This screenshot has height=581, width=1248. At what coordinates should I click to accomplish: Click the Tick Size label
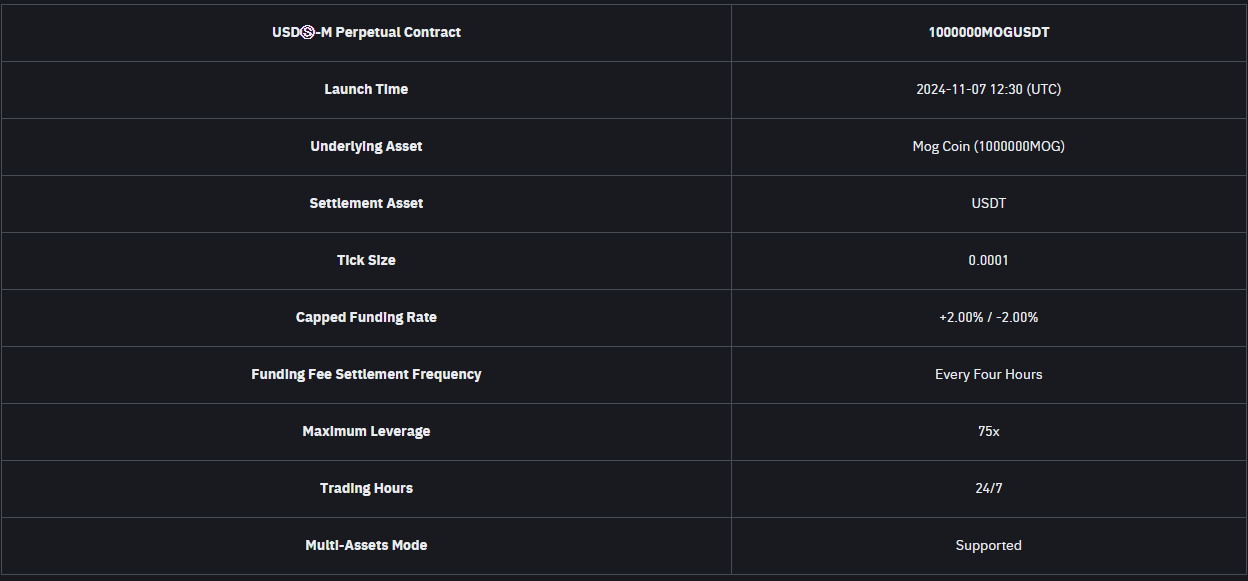point(366,260)
